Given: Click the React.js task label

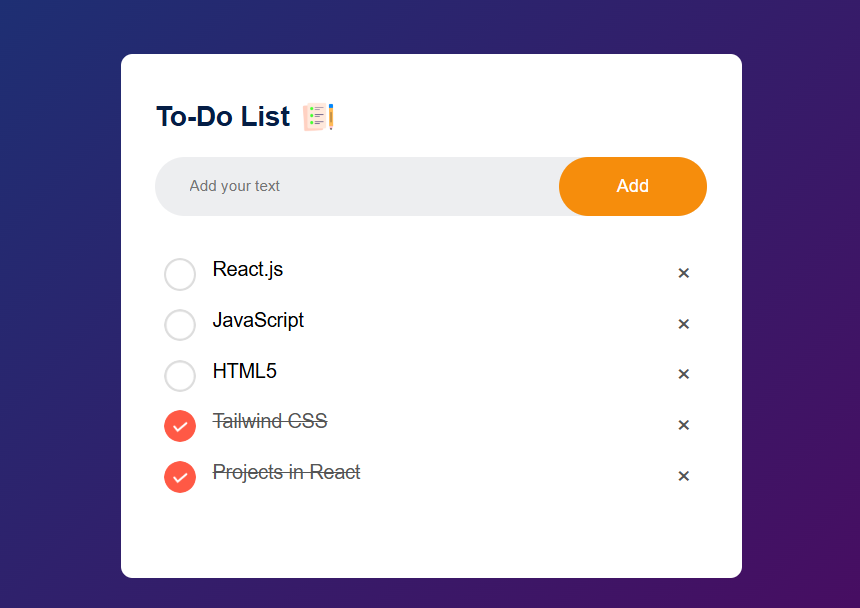Looking at the screenshot, I should 248,269.
